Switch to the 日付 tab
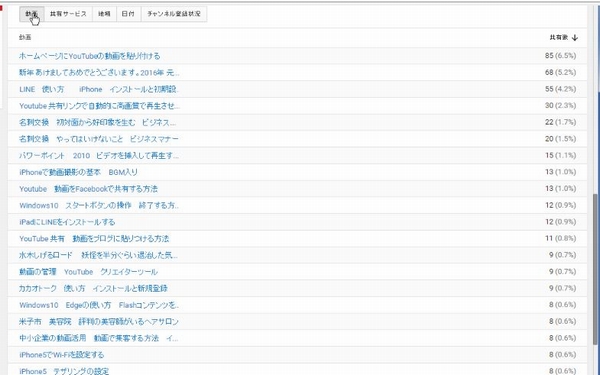This screenshot has height=375, width=600. [x=128, y=14]
